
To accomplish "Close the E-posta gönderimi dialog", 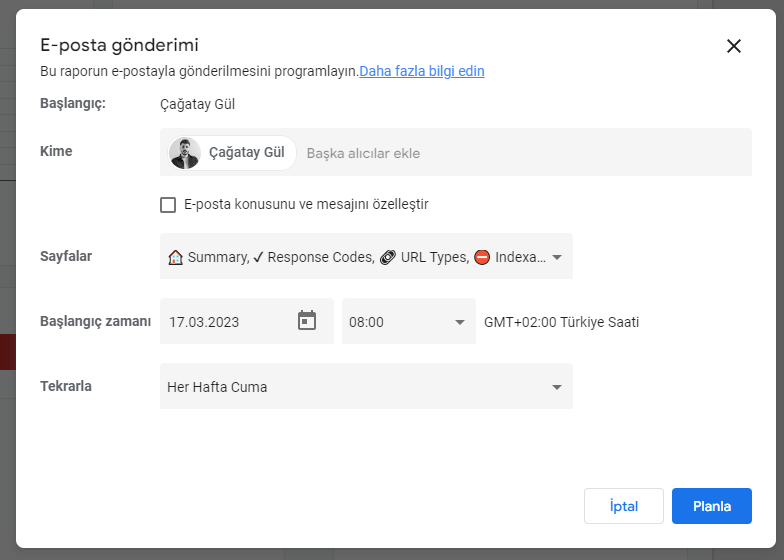I will pos(734,46).
